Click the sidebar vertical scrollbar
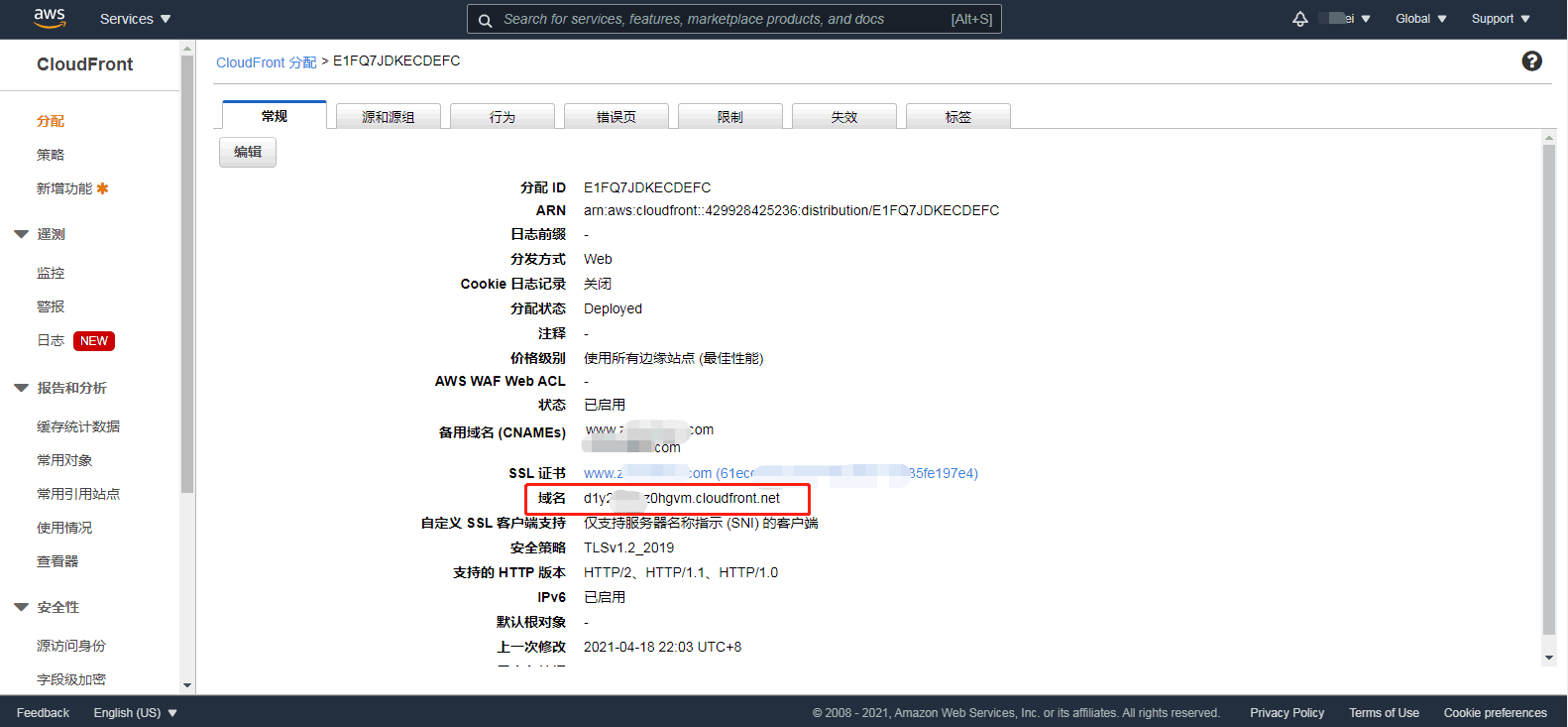 pyautogui.click(x=187, y=275)
